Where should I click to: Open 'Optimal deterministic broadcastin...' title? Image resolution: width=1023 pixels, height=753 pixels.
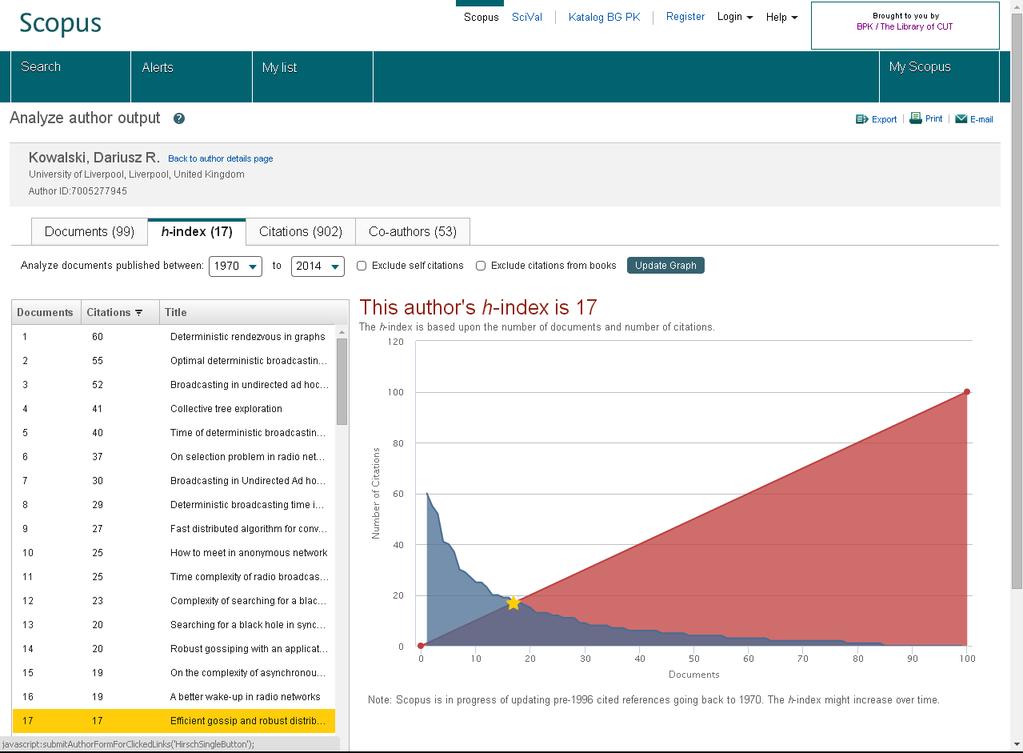(x=249, y=361)
